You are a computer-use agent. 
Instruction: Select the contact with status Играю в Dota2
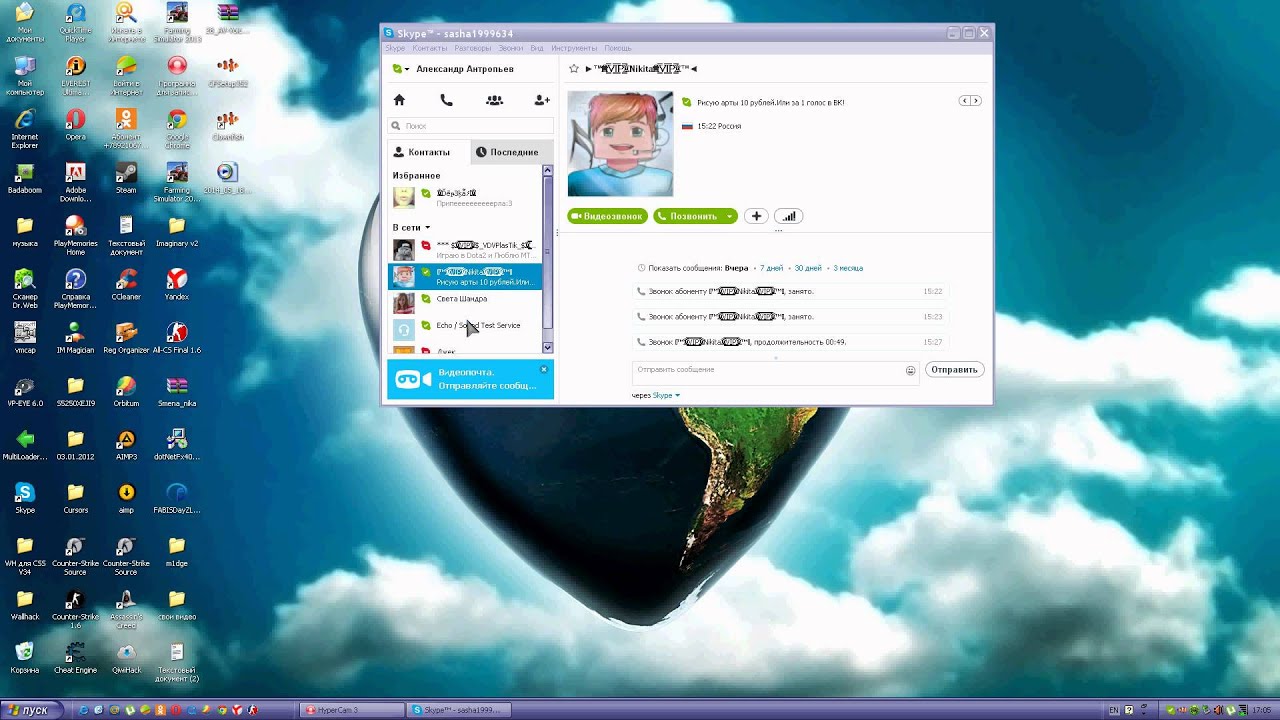(465, 250)
